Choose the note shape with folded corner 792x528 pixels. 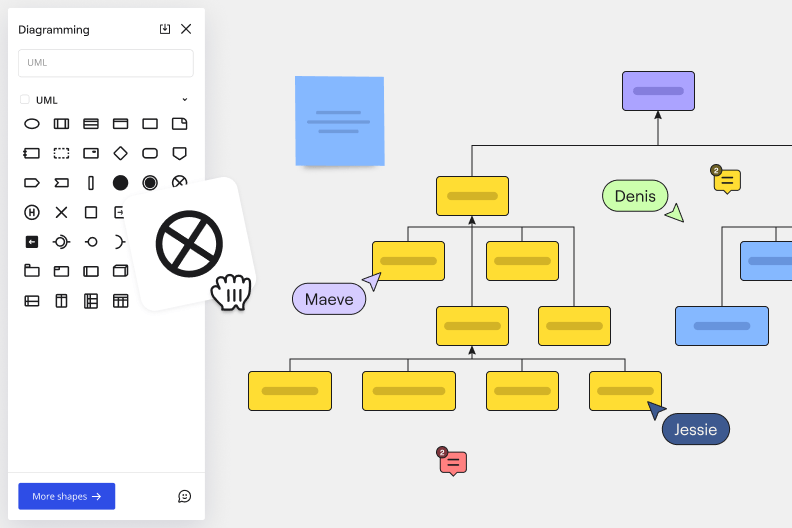pos(179,124)
